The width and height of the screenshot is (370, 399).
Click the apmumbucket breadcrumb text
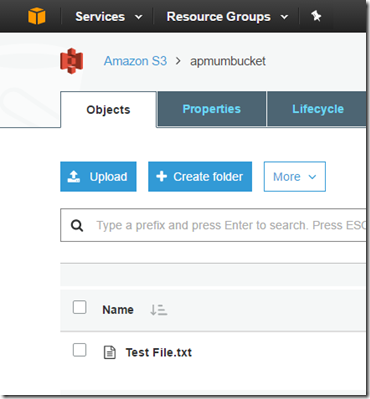(228, 61)
